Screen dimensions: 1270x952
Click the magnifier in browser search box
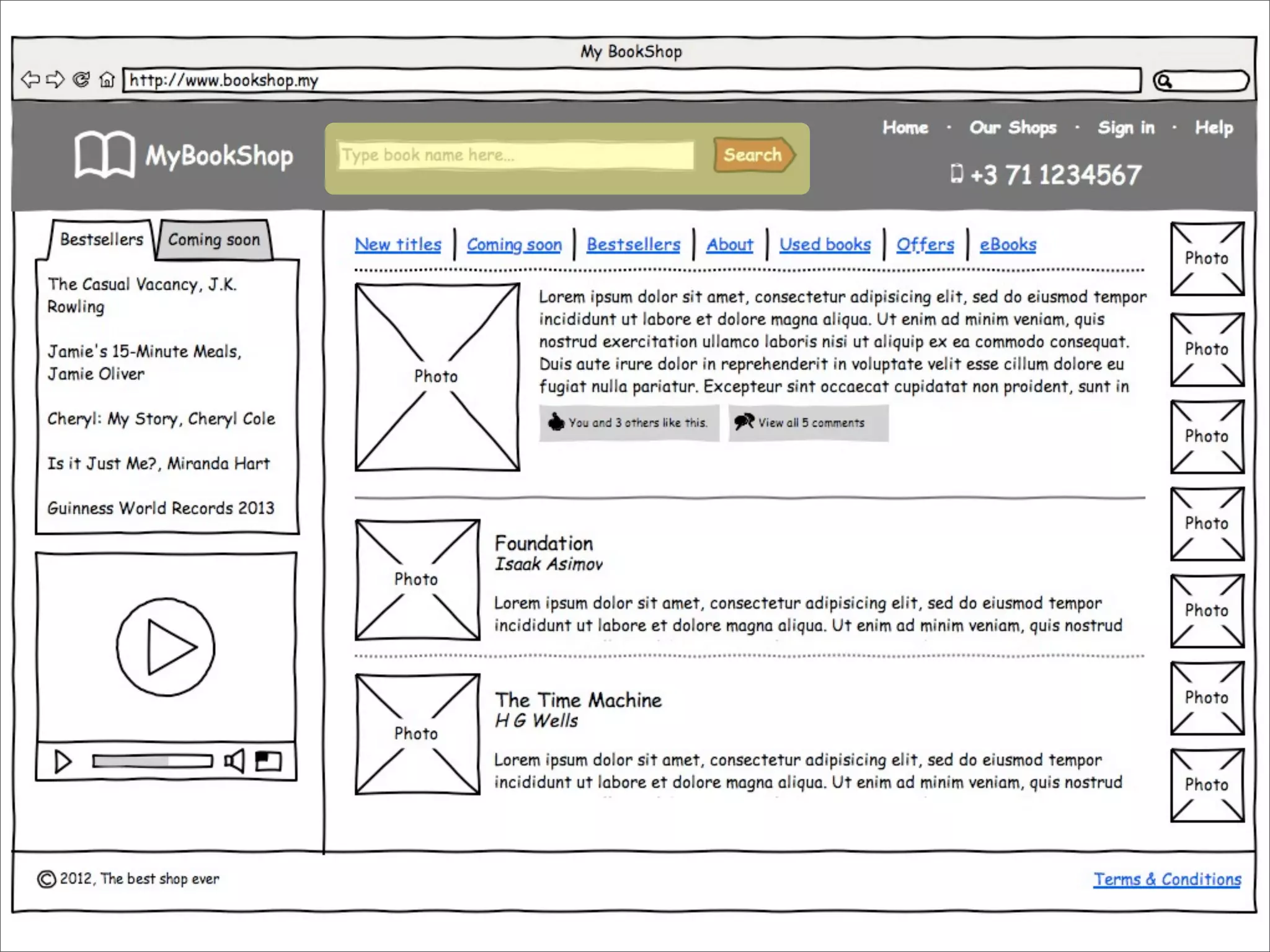1164,81
